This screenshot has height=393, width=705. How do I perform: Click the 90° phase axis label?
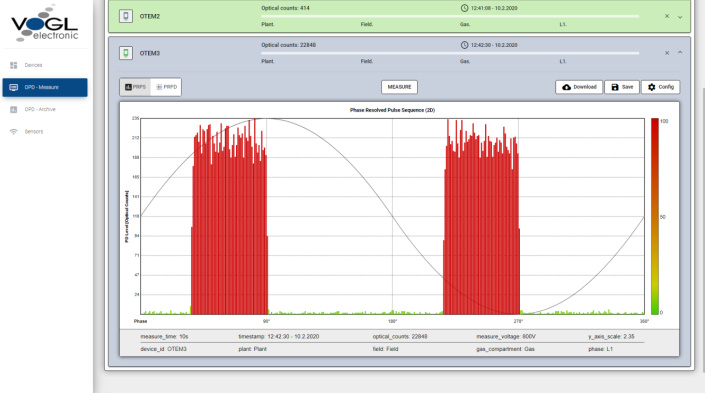coord(266,322)
